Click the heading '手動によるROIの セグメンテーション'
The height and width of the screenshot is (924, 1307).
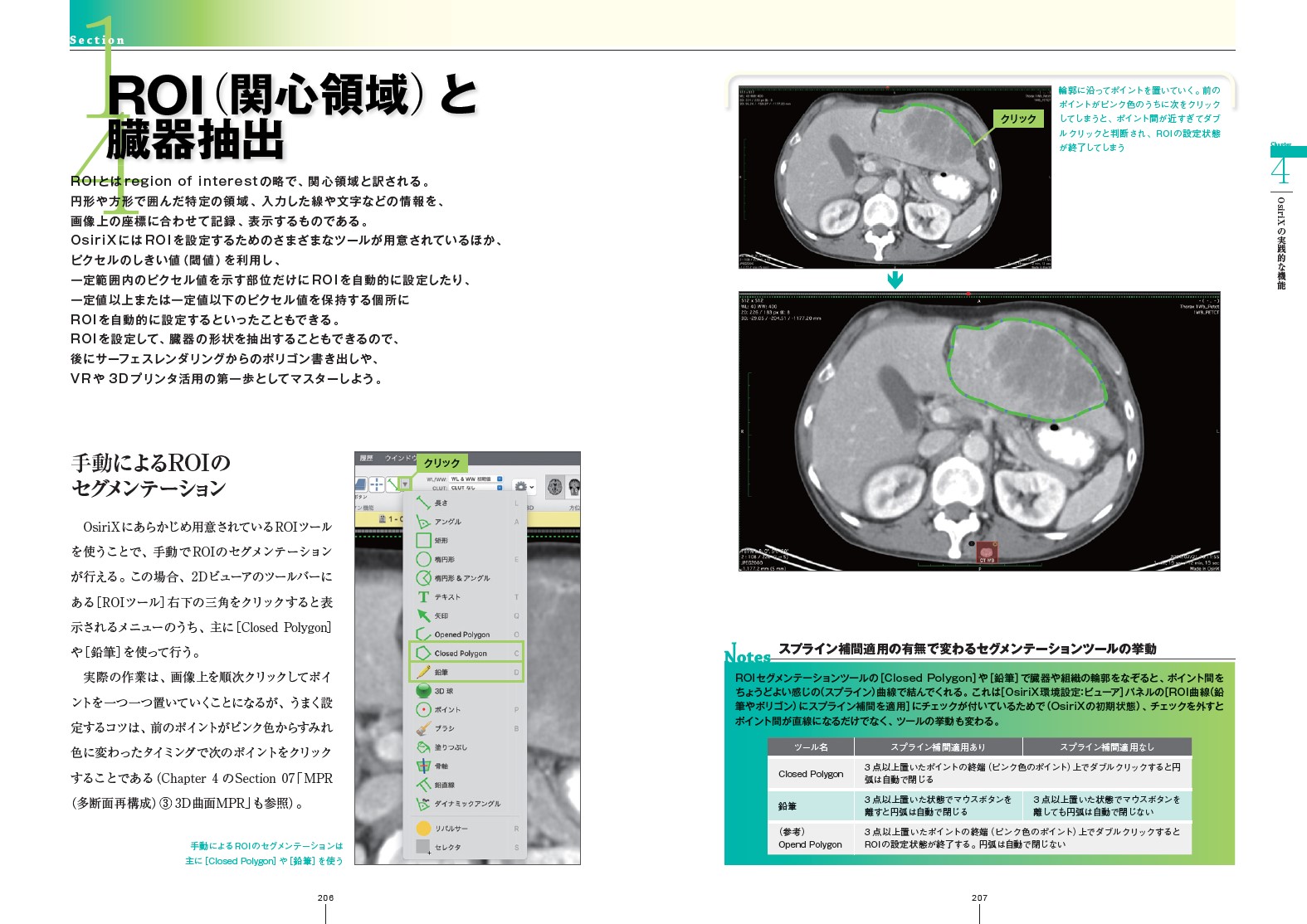point(151,475)
